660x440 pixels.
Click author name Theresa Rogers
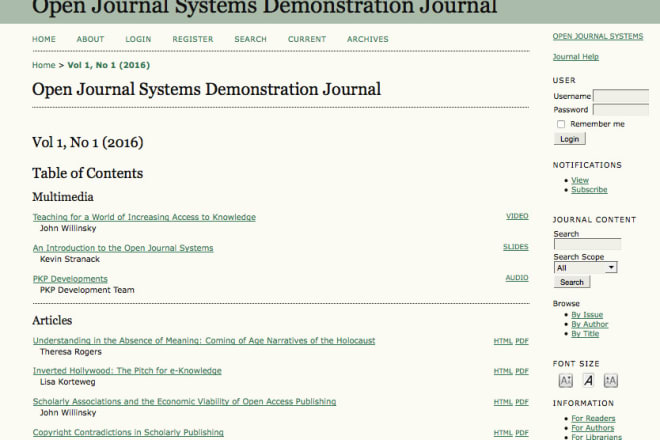pos(71,352)
